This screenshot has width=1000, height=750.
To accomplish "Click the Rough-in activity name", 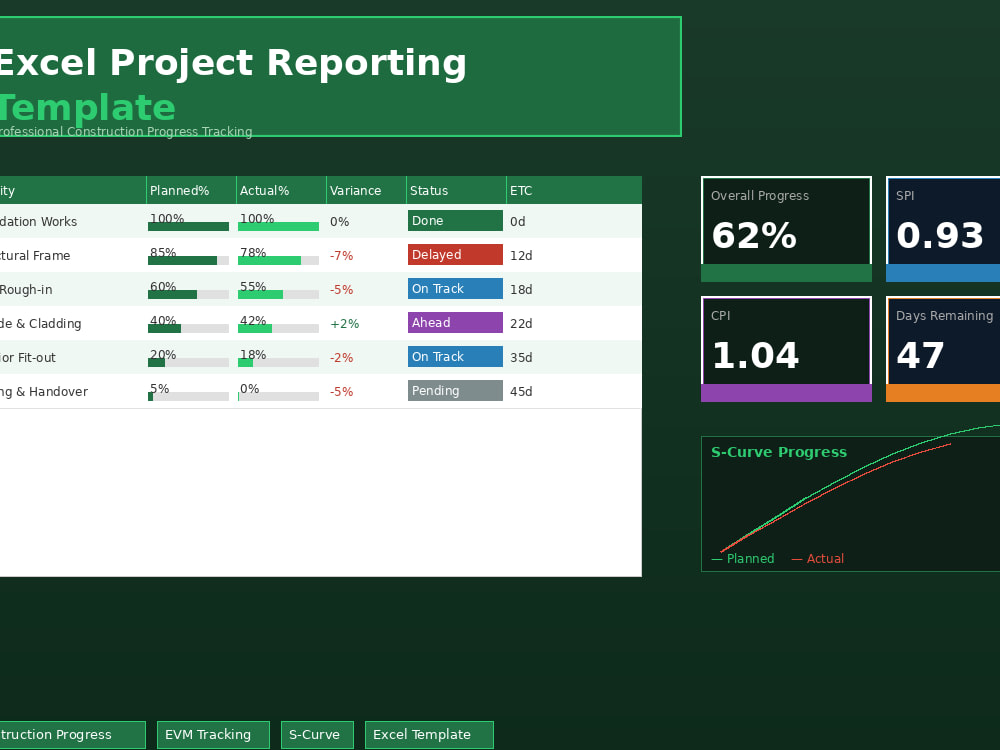I will (26, 290).
